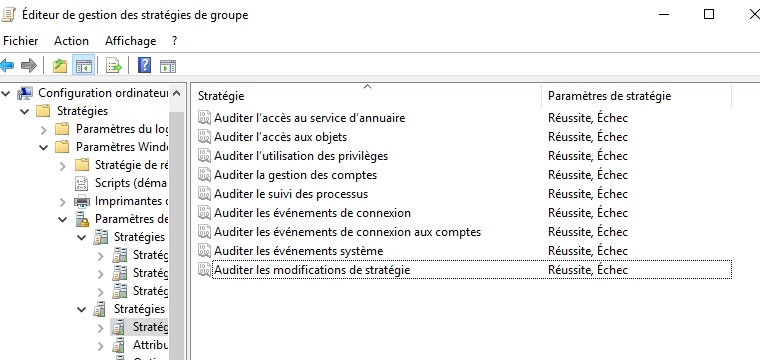Open Help with blue question mark icon
Screen dimensions: 760x360
144,65
